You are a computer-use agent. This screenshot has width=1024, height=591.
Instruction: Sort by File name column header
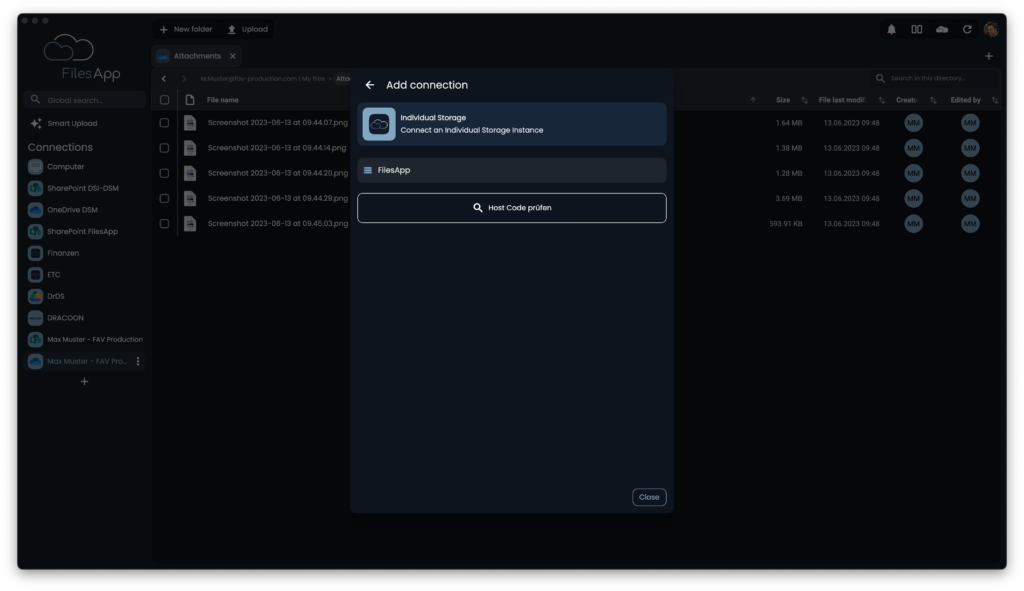[223, 100]
